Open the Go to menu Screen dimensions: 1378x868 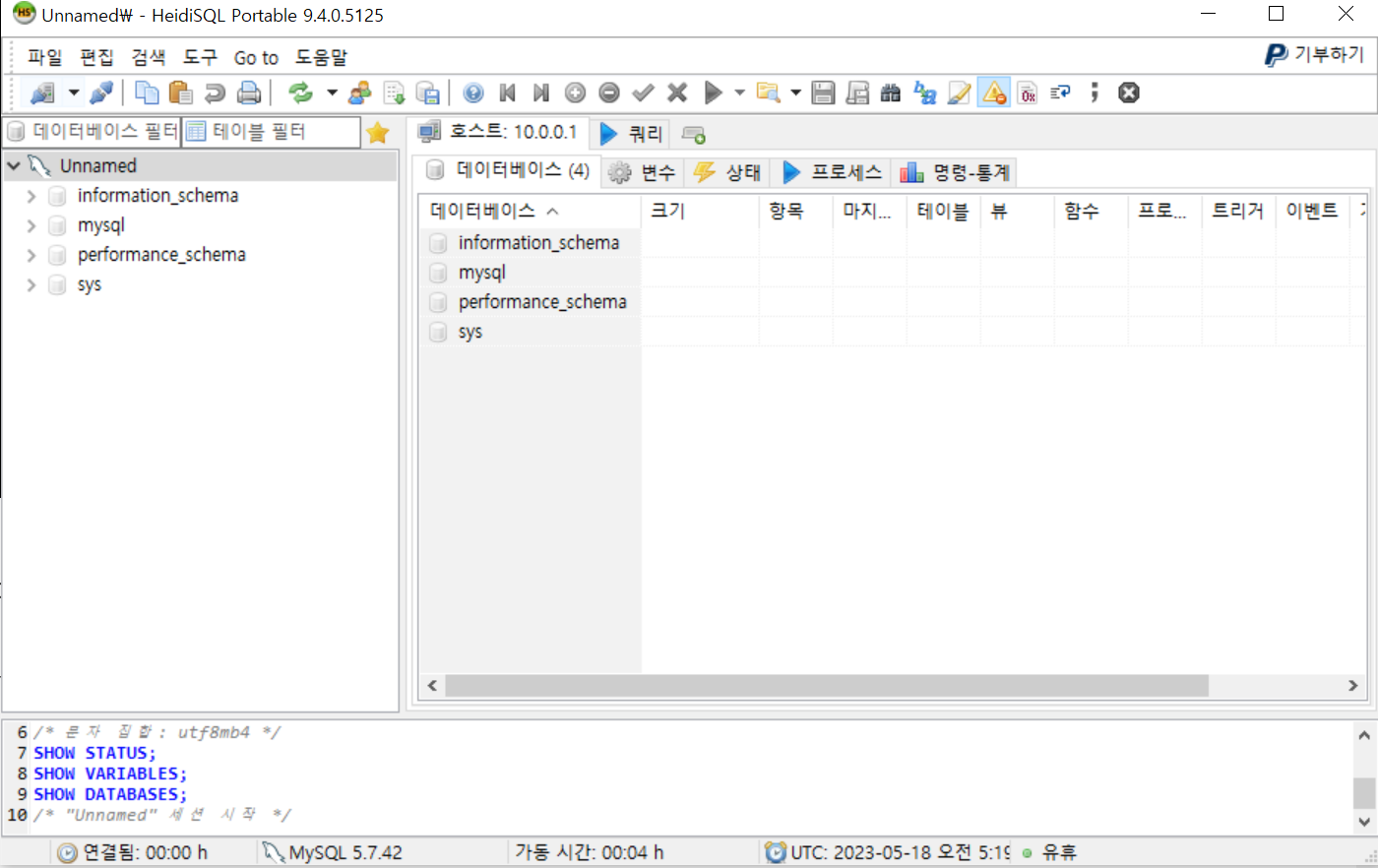[256, 58]
